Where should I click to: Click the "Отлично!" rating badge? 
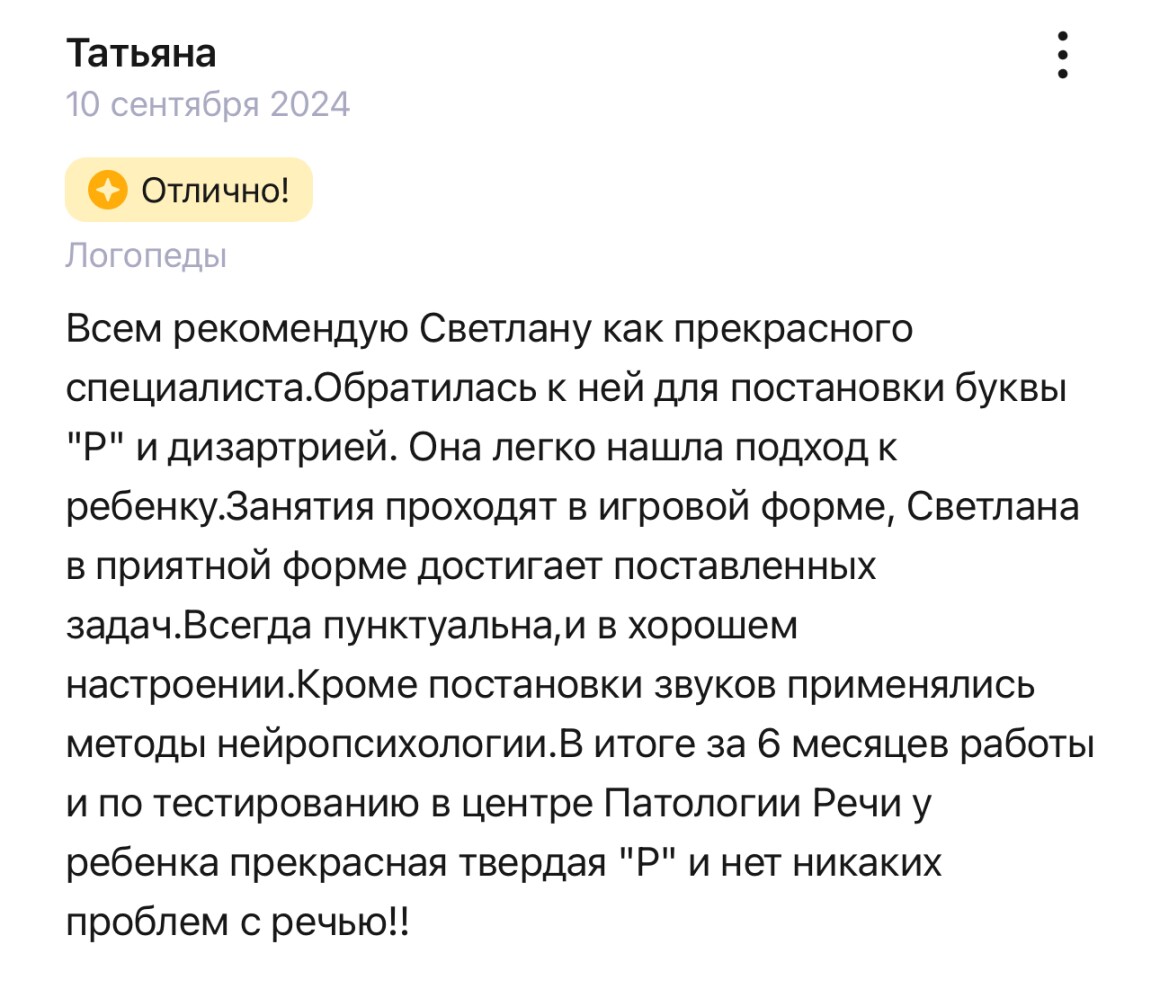tap(189, 189)
